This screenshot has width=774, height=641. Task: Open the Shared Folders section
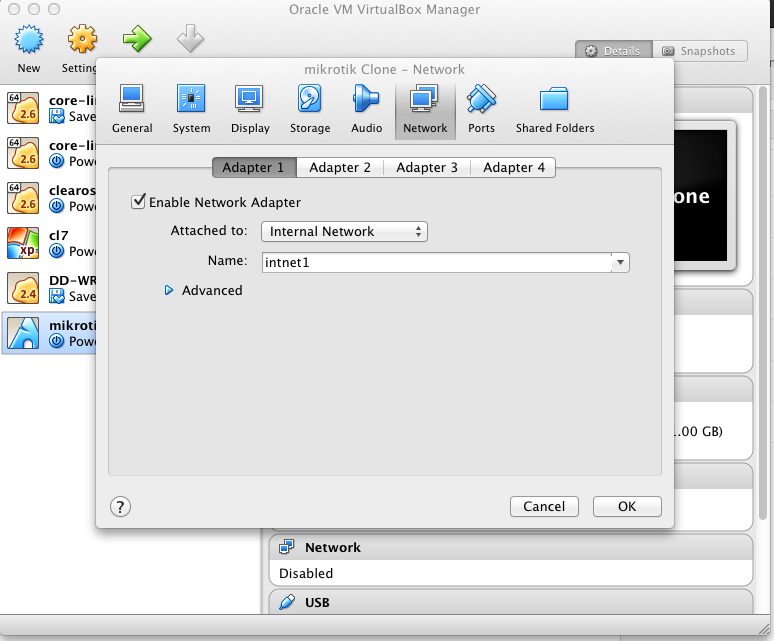(x=555, y=109)
